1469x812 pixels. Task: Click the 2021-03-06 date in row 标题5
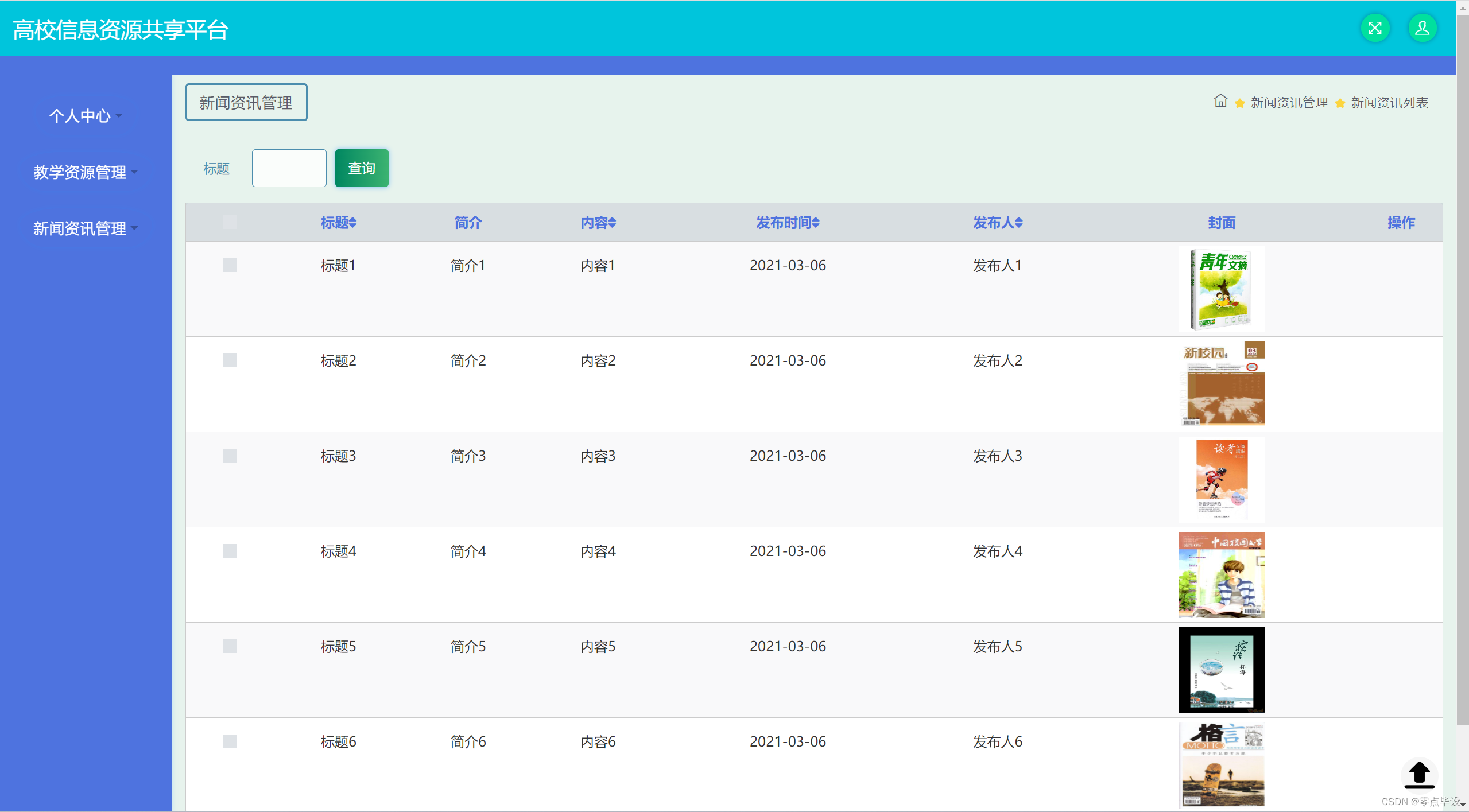pyautogui.click(x=788, y=646)
